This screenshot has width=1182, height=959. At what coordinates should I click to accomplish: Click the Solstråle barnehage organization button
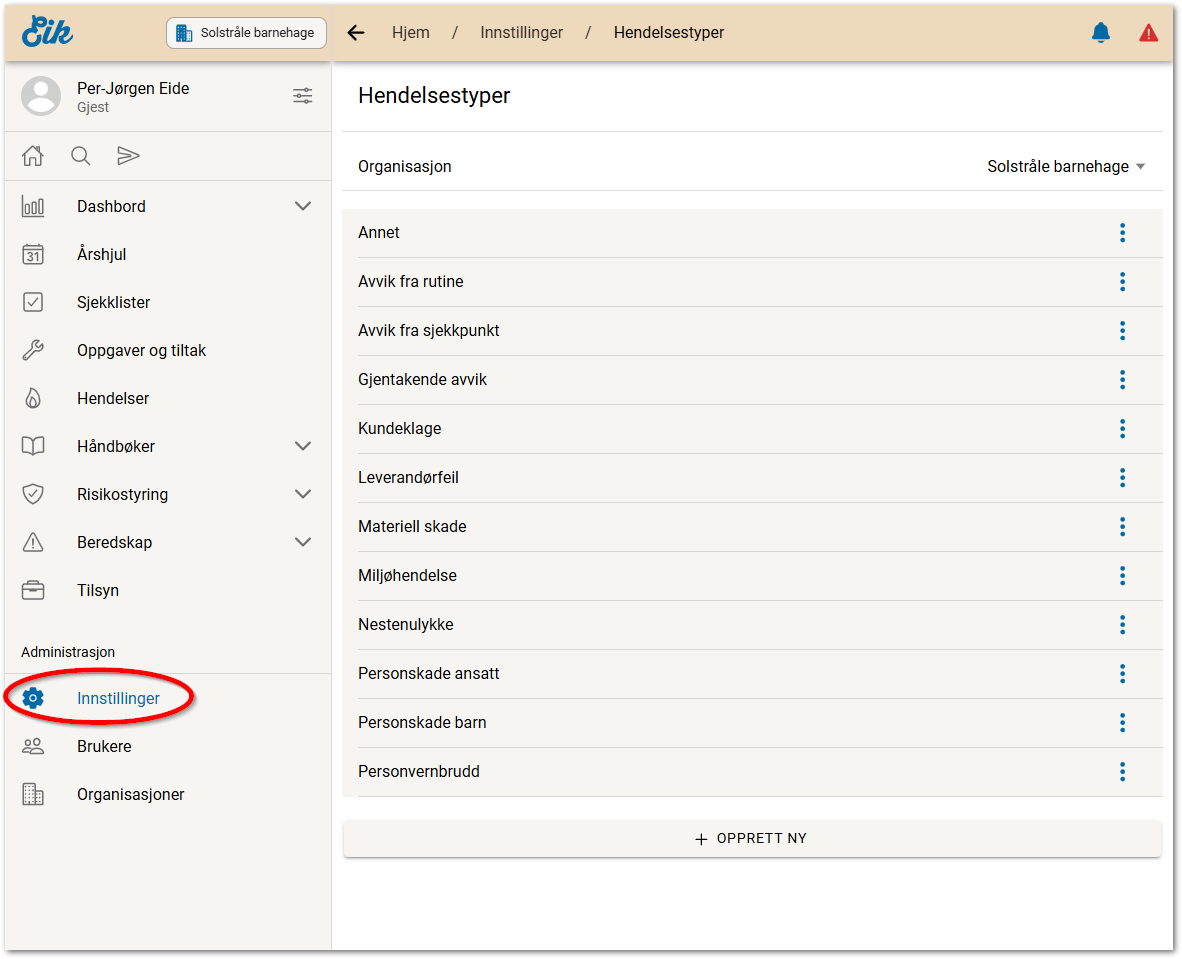(246, 33)
